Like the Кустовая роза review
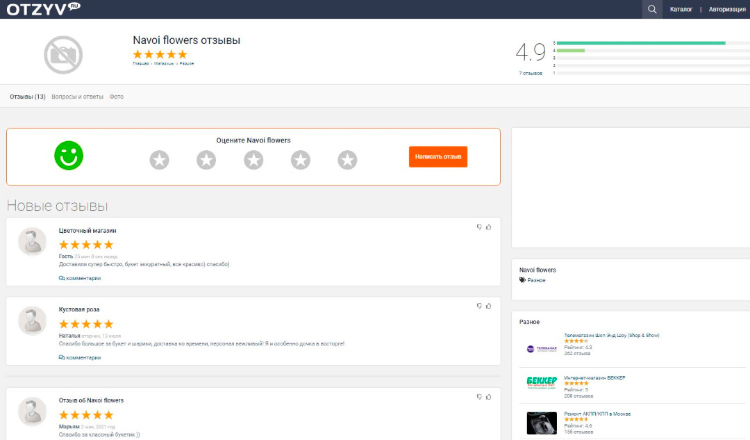The width and height of the screenshot is (750, 440). [x=489, y=306]
